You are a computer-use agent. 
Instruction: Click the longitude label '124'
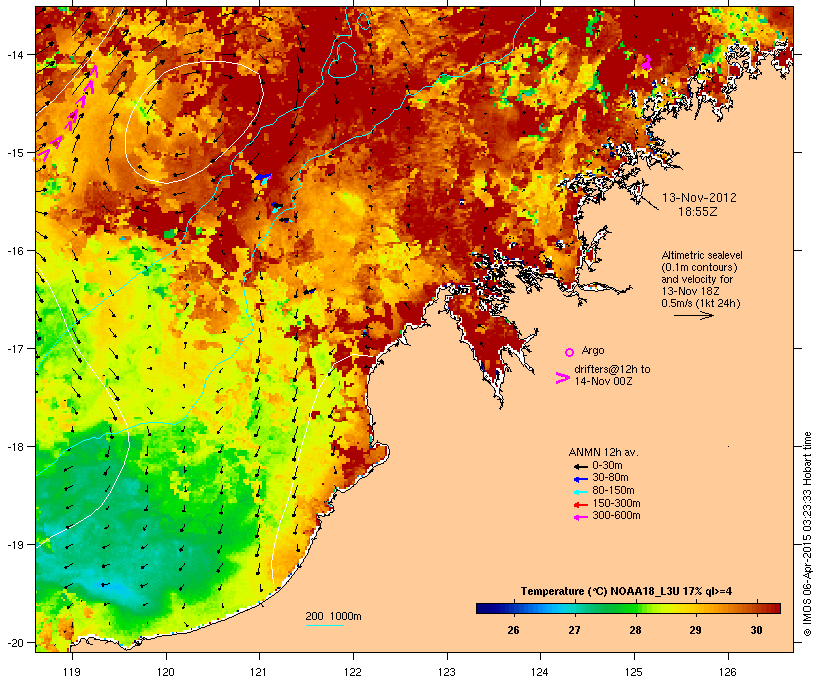pos(540,672)
